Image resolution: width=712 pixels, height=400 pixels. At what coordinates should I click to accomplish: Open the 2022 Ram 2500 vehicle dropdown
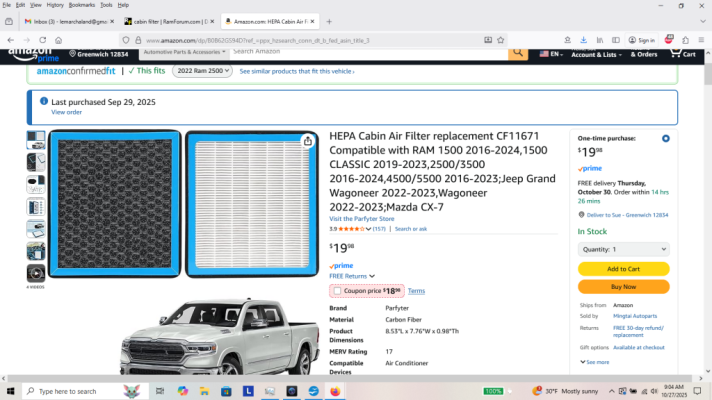tap(203, 71)
